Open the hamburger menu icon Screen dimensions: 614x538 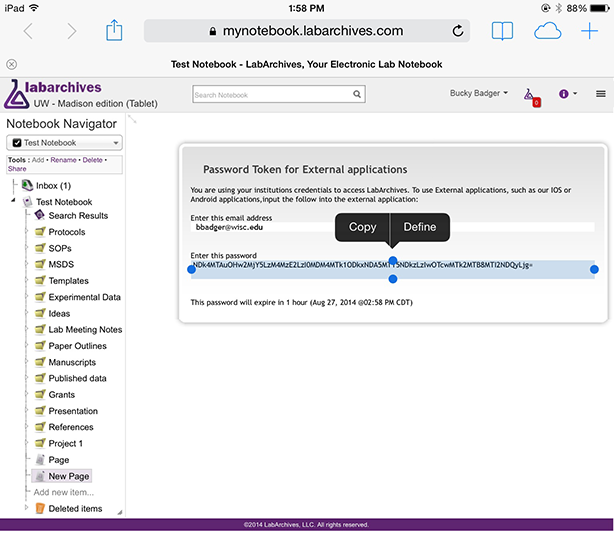coord(601,94)
